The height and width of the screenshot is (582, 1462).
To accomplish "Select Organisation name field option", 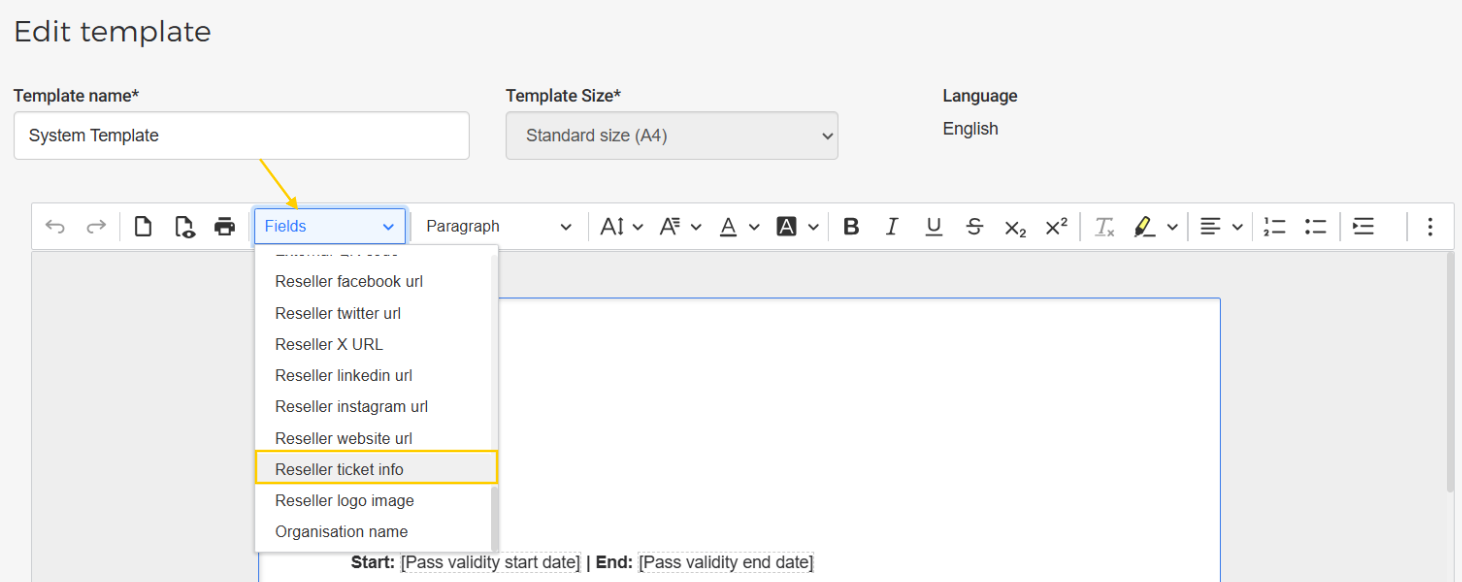I will pyautogui.click(x=341, y=532).
